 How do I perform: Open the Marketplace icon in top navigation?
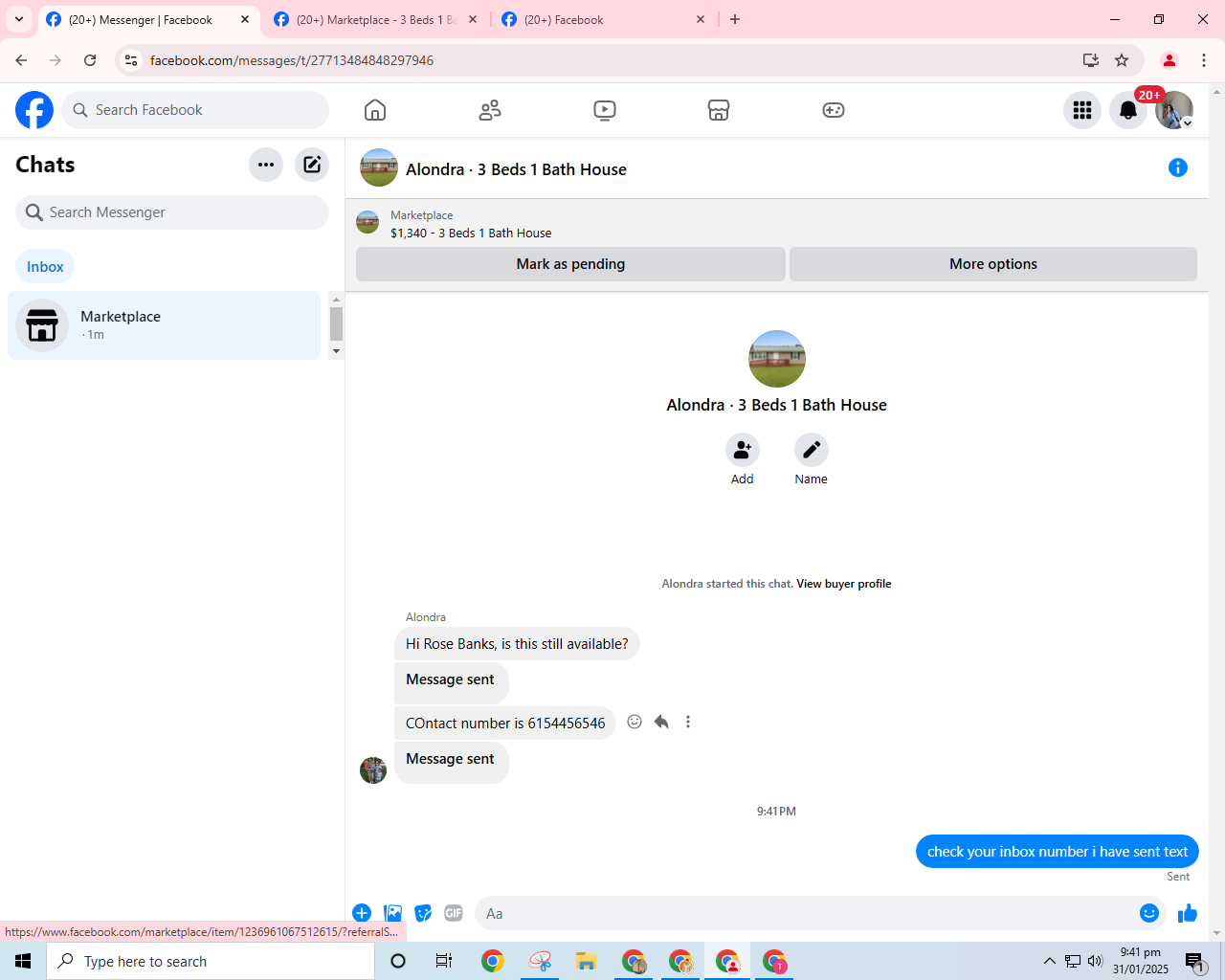tap(719, 110)
